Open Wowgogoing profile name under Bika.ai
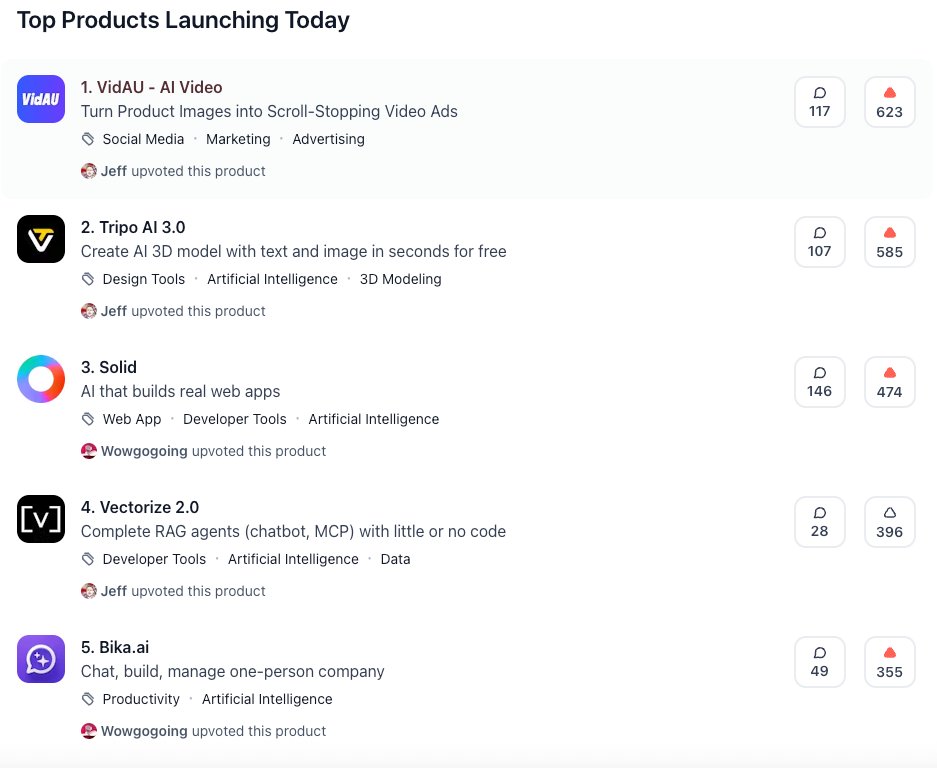The width and height of the screenshot is (937, 768). [x=144, y=731]
